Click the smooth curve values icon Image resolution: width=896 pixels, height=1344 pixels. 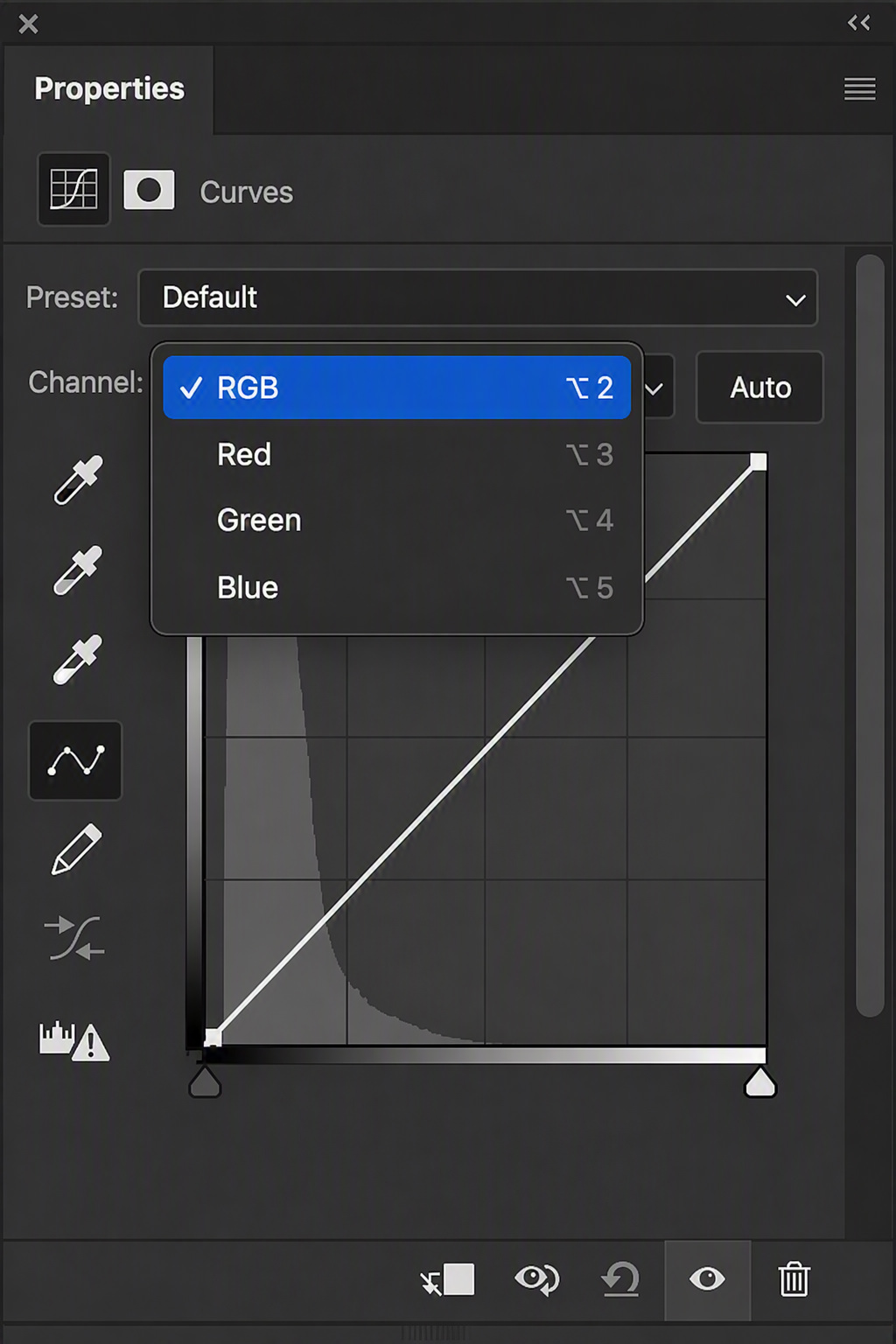pos(75,938)
